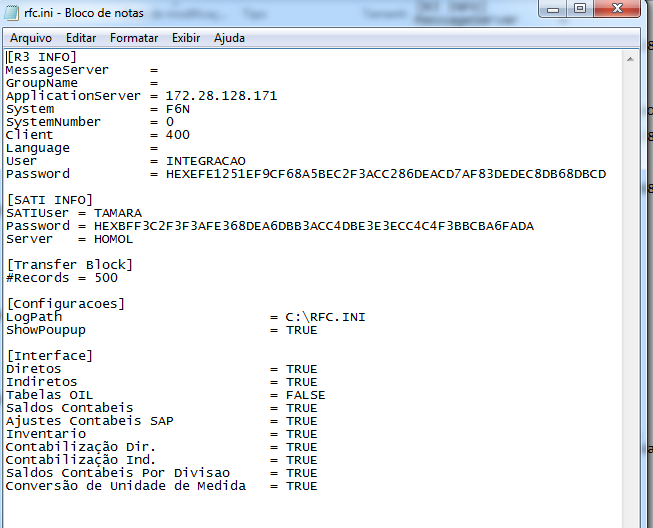Click the SystemNumber value 0
This screenshot has width=653, height=528.
(x=169, y=122)
